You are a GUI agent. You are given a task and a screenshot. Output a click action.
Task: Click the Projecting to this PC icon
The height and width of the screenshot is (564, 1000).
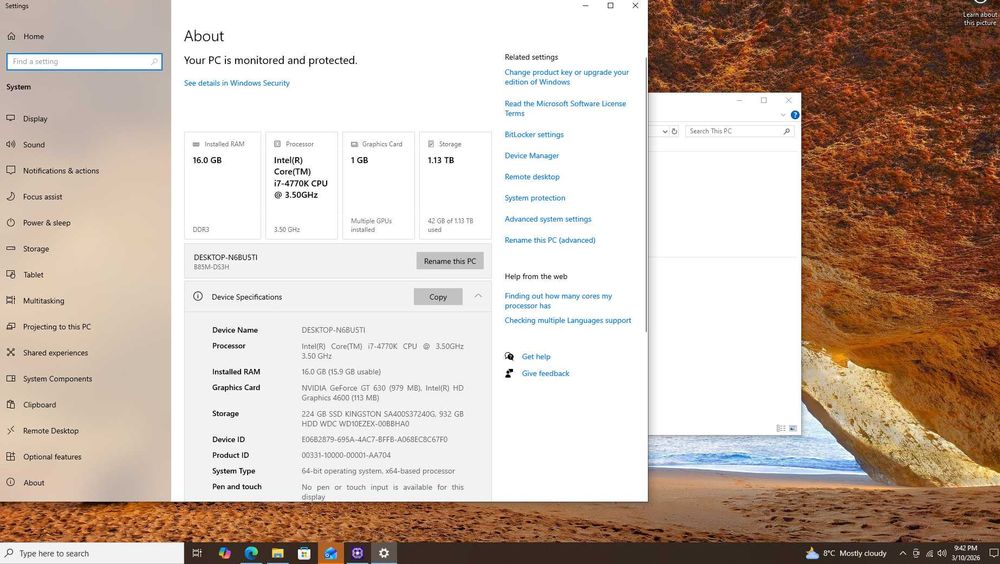coord(11,327)
